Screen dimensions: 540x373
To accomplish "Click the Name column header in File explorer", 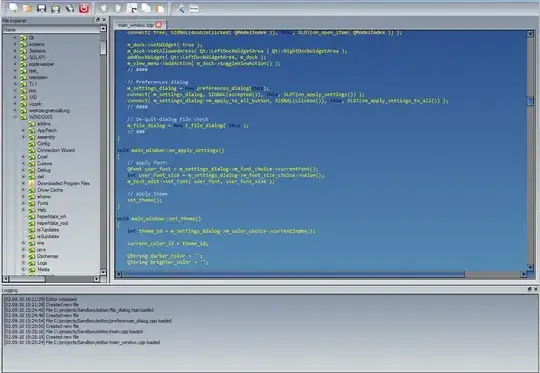I will pyautogui.click(x=51, y=30).
